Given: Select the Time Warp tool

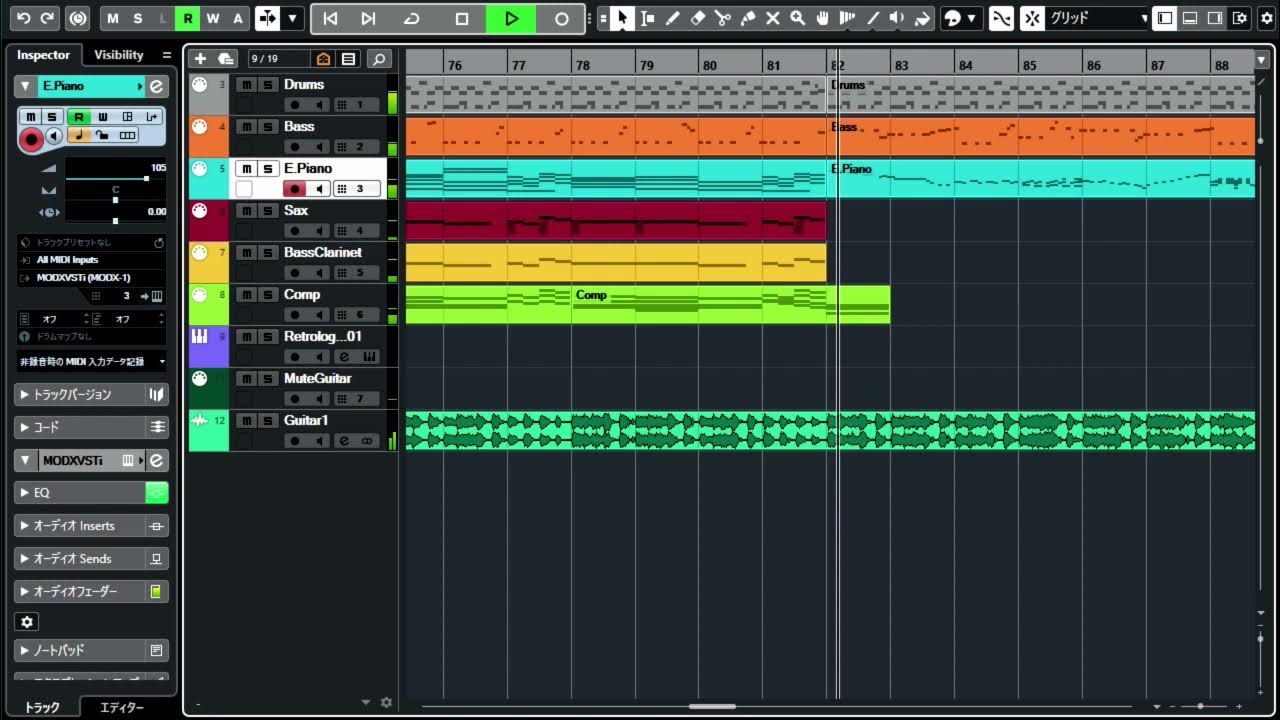Looking at the screenshot, I should tap(847, 18).
